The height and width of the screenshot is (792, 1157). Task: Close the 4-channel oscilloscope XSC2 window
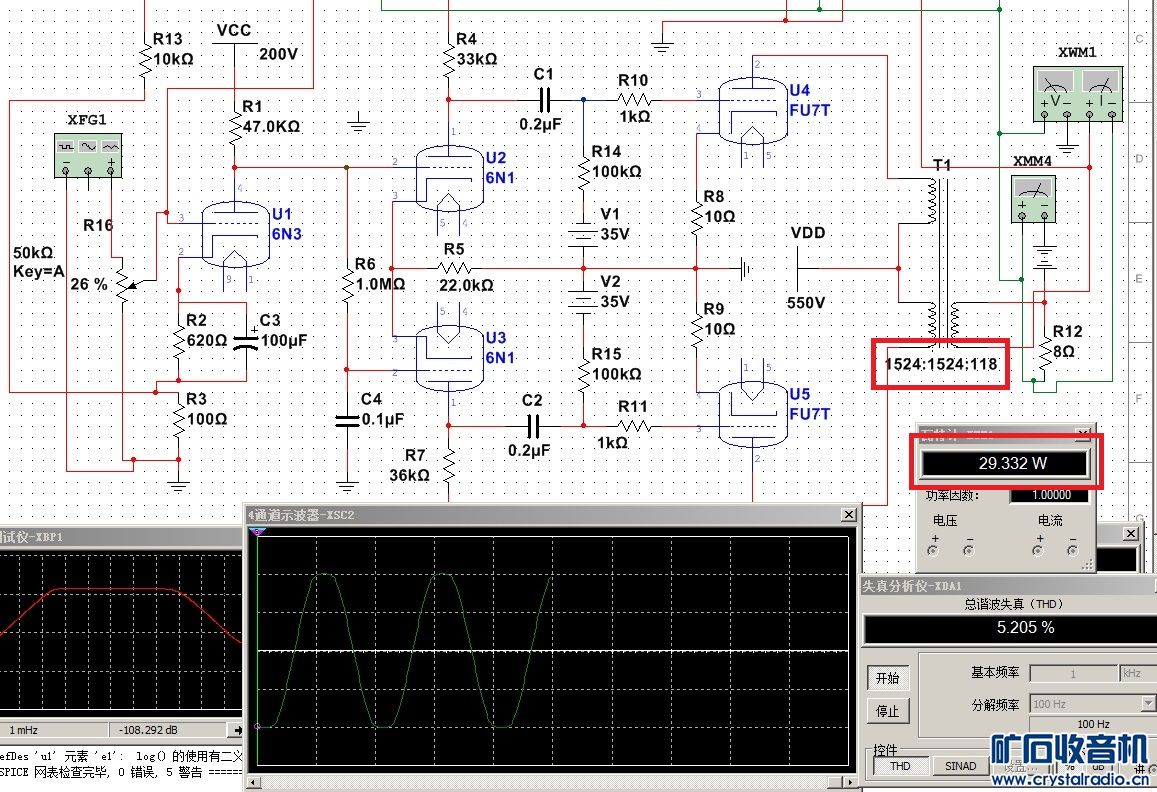coord(849,514)
